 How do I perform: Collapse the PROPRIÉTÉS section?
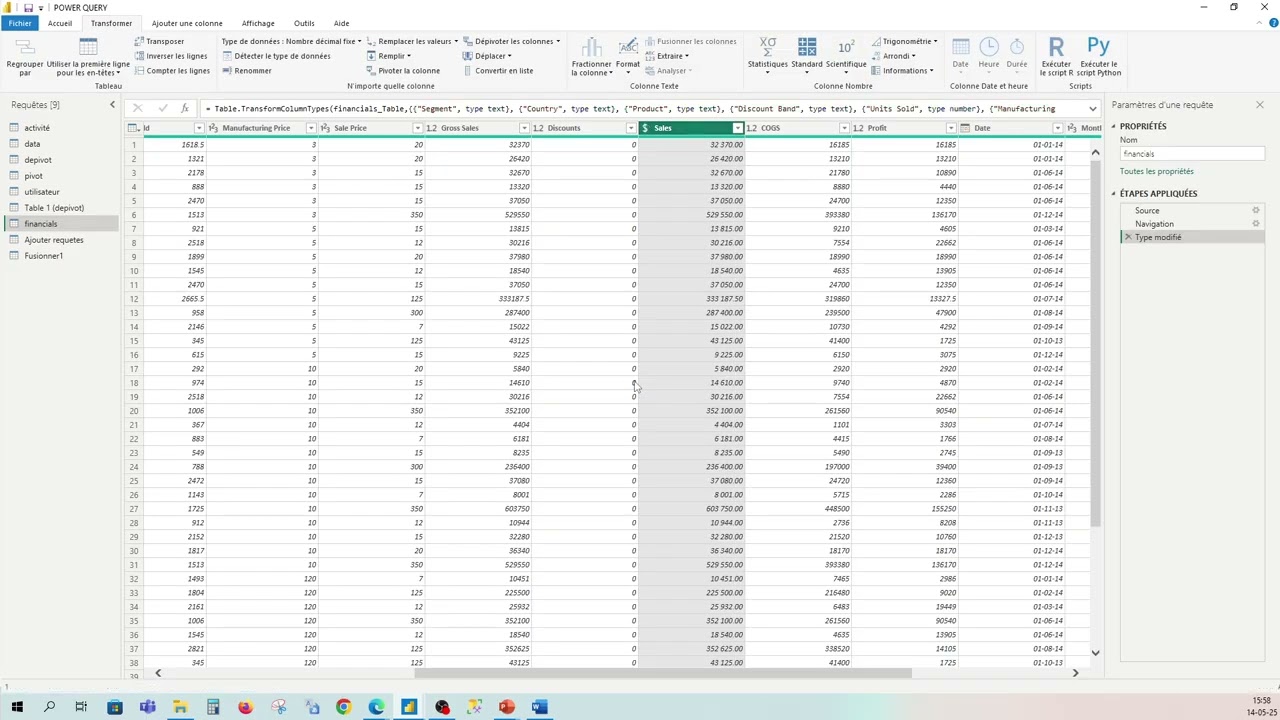1114,126
